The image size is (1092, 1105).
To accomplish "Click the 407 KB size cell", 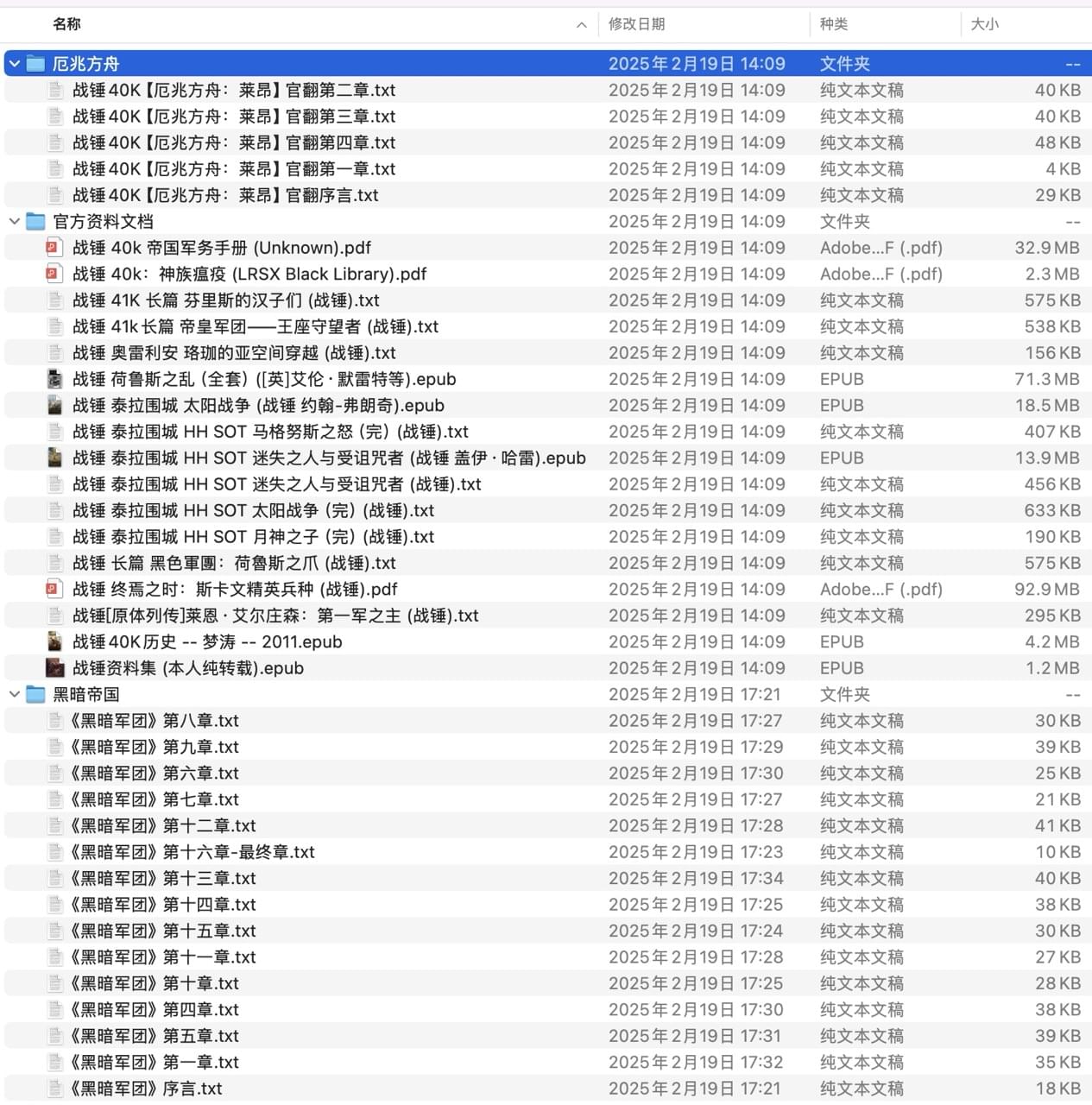I will 1052,432.
